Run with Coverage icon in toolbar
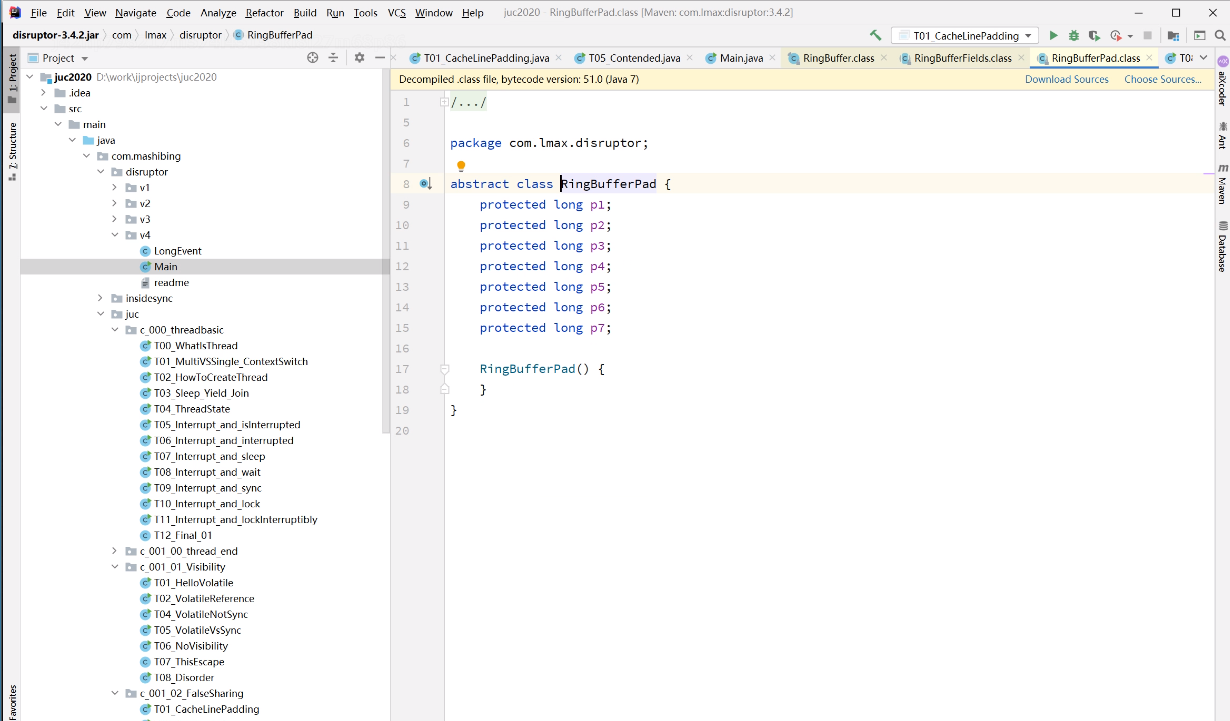The width and height of the screenshot is (1230, 721). pyautogui.click(x=1095, y=36)
